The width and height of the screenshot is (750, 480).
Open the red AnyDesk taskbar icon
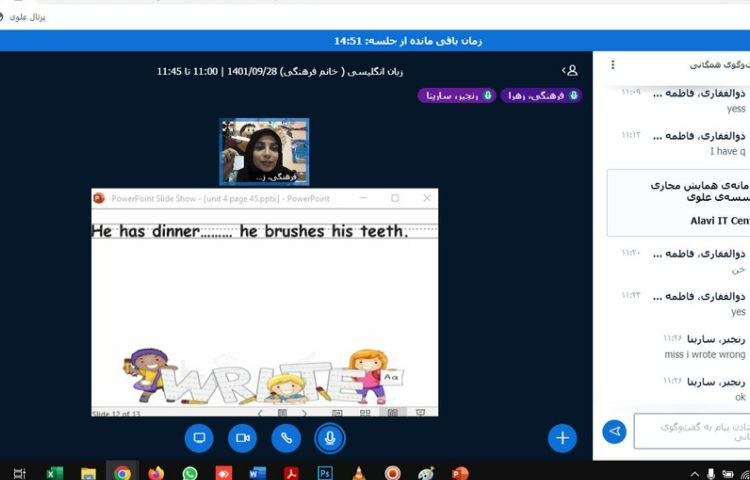(x=223, y=473)
